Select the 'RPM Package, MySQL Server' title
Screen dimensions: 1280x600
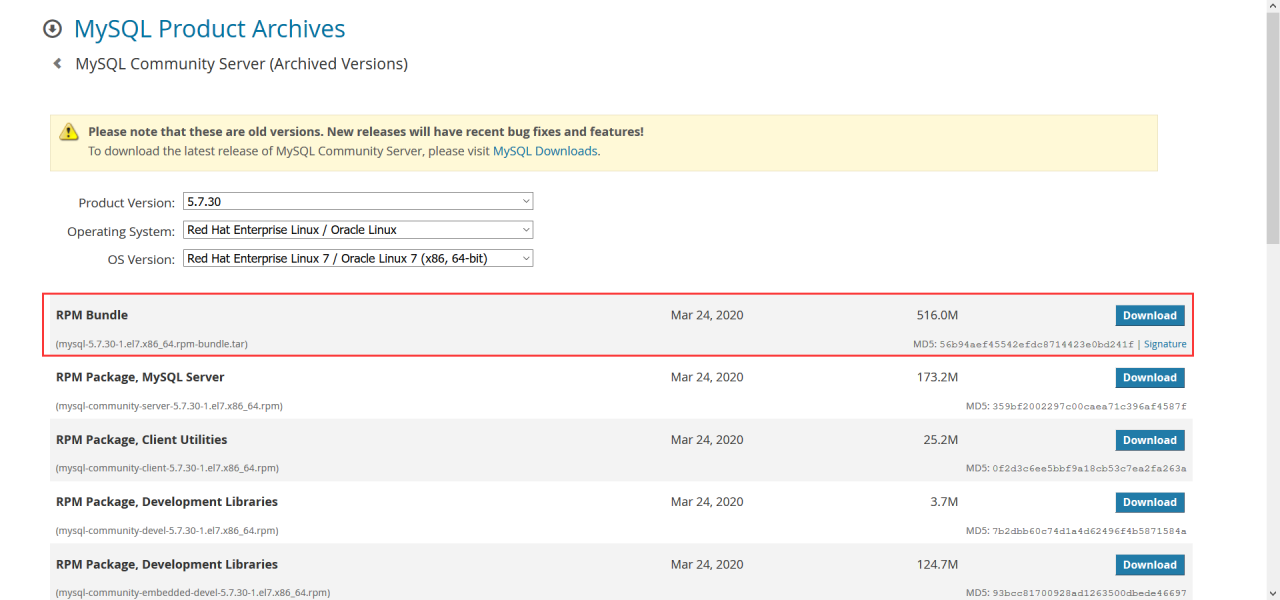pos(140,377)
